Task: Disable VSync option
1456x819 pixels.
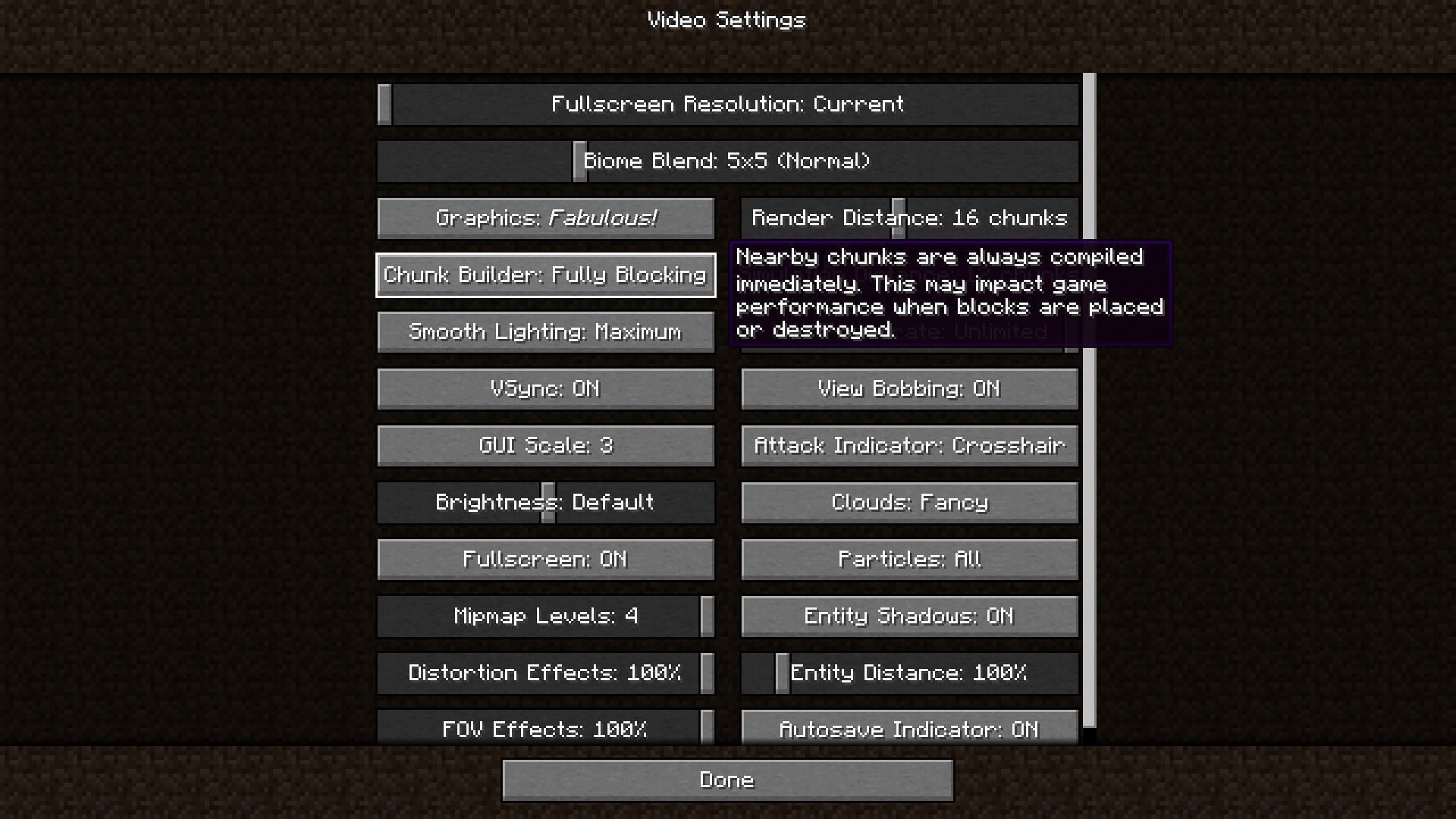Action: click(545, 388)
